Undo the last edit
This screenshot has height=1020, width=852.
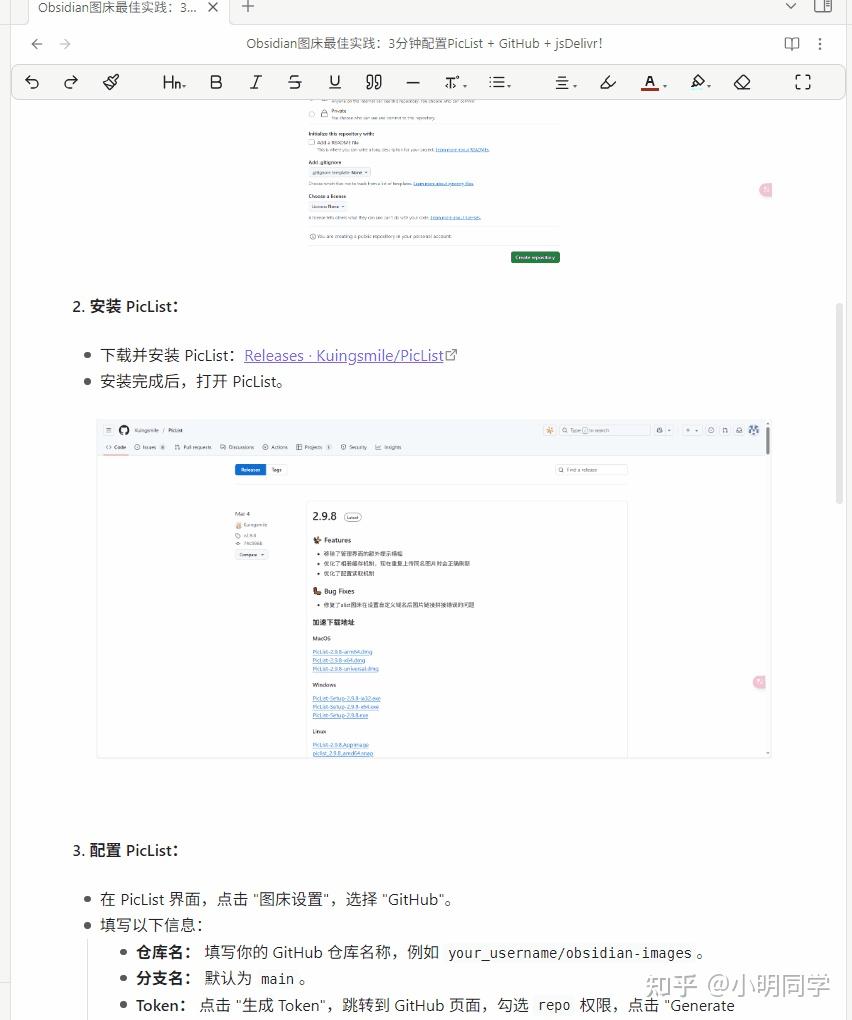pyautogui.click(x=31, y=82)
